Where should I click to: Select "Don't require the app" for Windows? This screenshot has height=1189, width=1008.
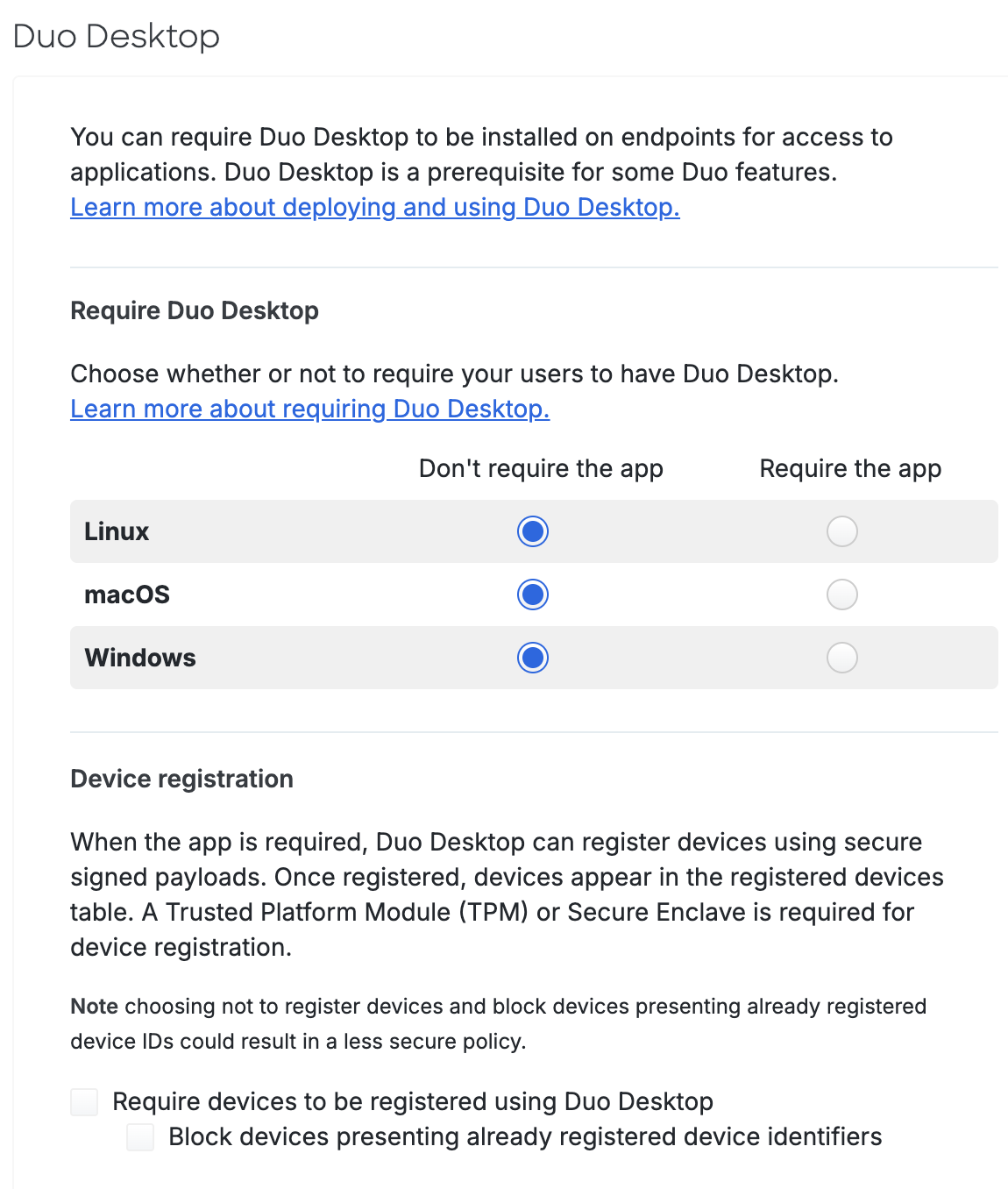(532, 658)
